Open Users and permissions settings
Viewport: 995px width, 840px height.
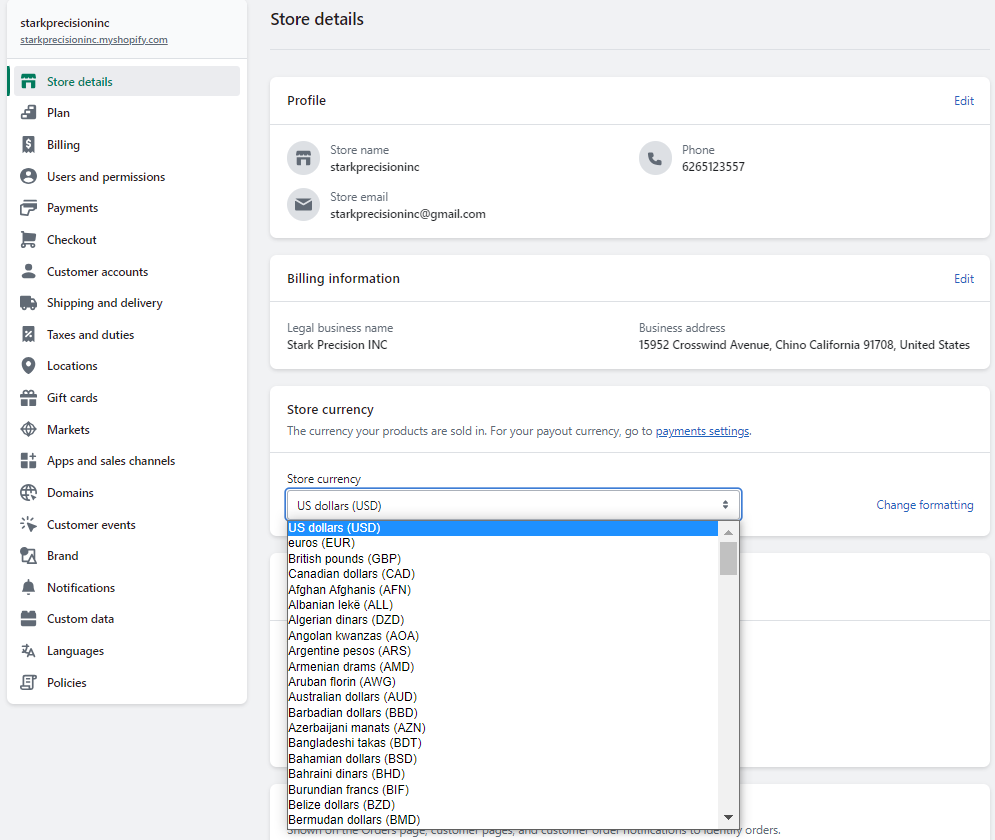pos(127,176)
